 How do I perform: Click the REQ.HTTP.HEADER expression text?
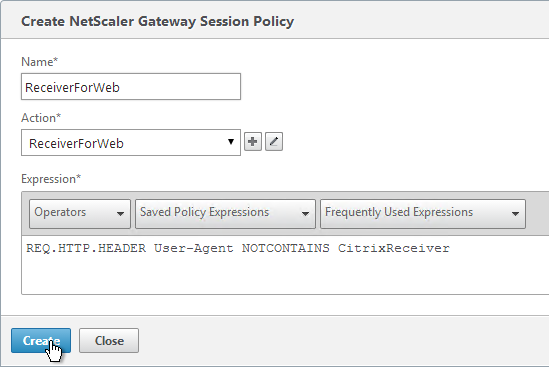86,248
